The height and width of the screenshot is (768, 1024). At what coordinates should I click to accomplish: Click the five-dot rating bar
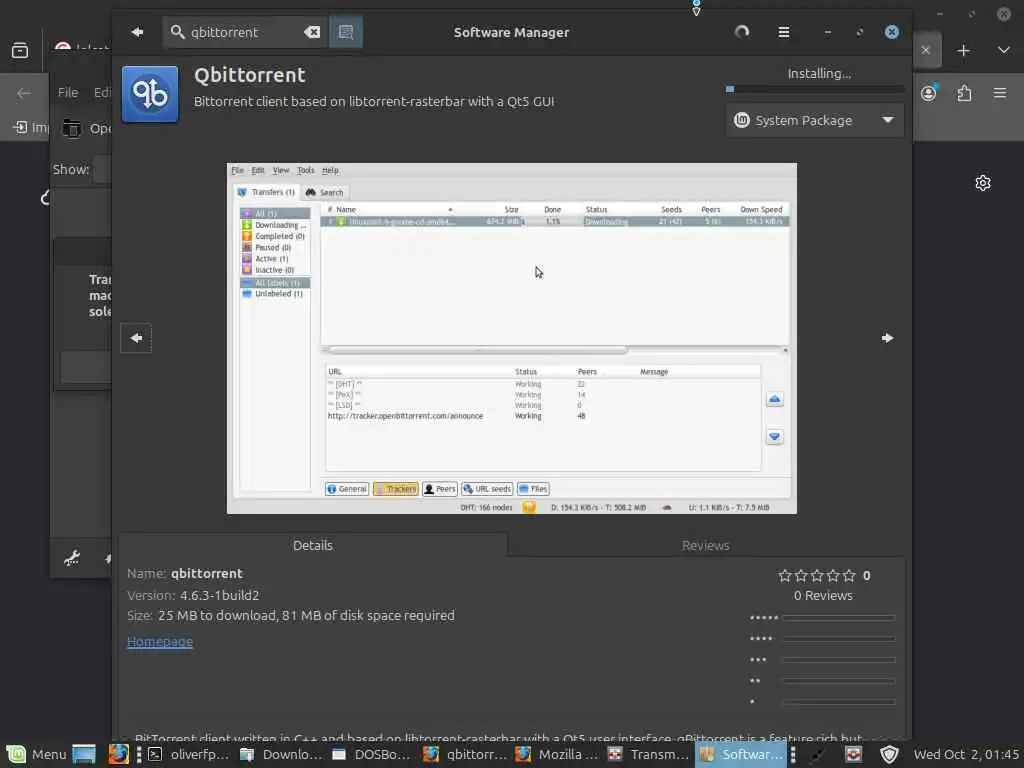coord(839,617)
